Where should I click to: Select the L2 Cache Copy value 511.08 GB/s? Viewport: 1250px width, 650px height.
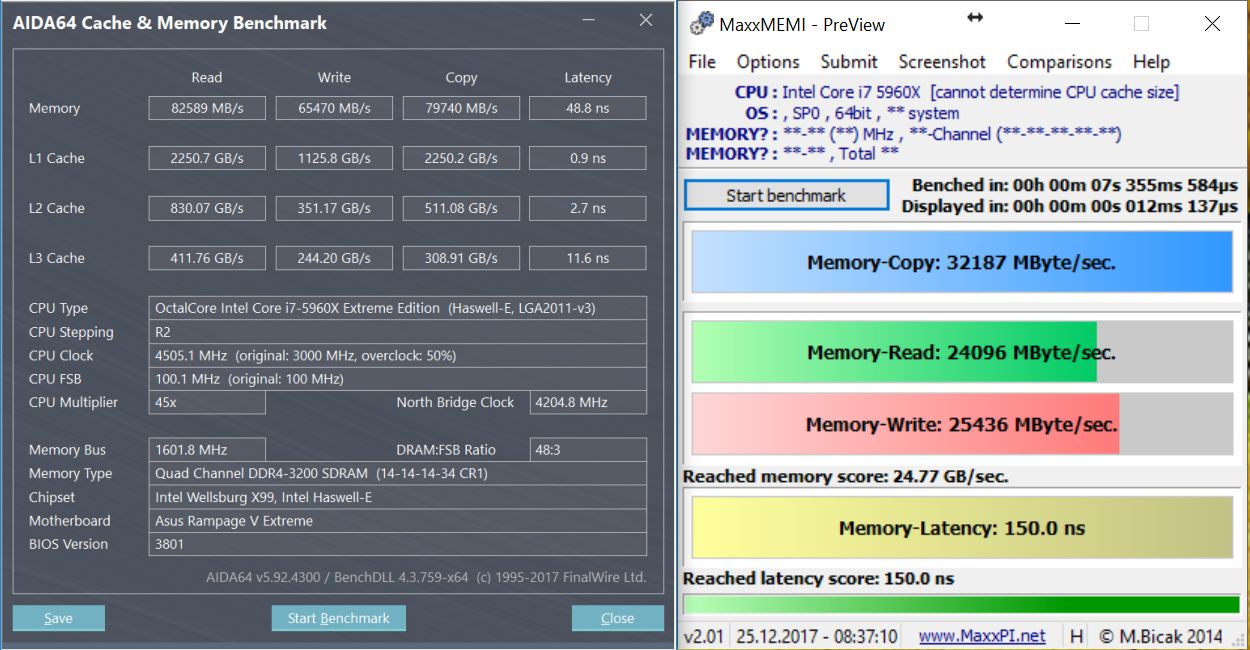461,208
